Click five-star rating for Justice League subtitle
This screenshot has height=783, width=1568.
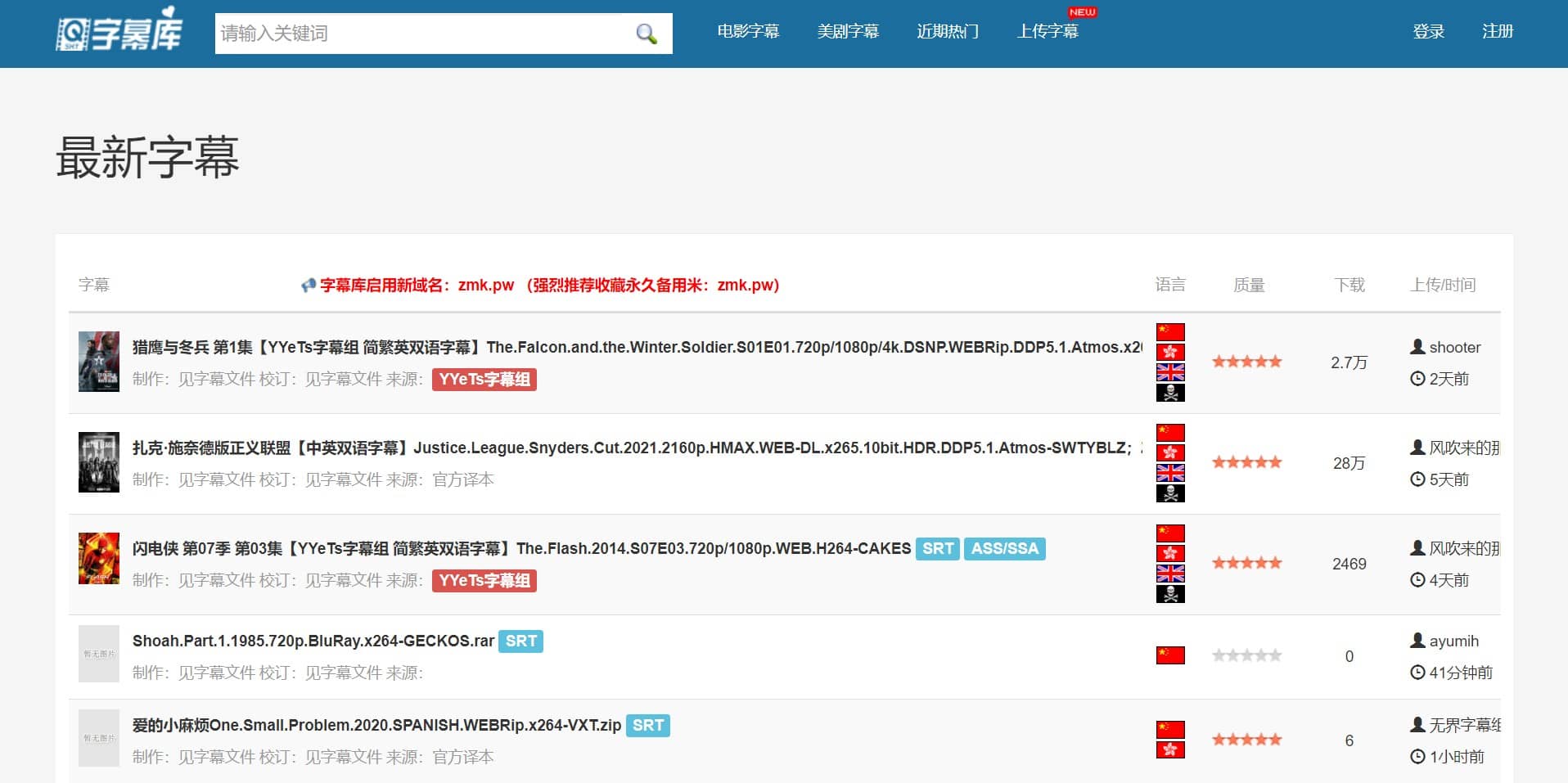pyautogui.click(x=1246, y=462)
